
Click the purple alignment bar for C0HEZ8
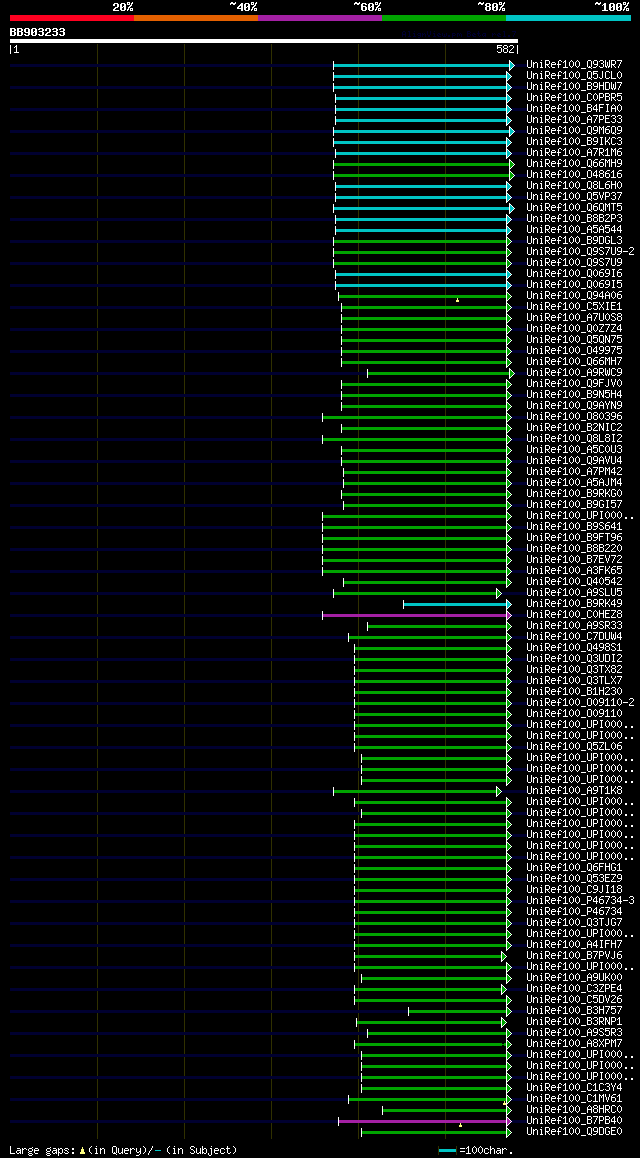point(416,615)
